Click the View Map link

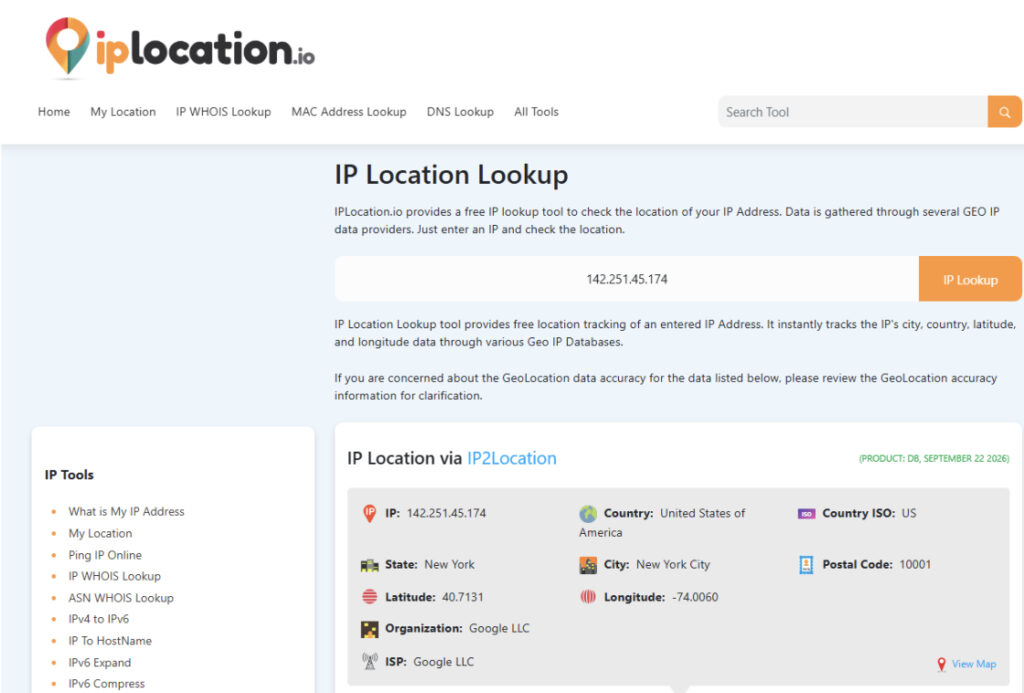(974, 664)
